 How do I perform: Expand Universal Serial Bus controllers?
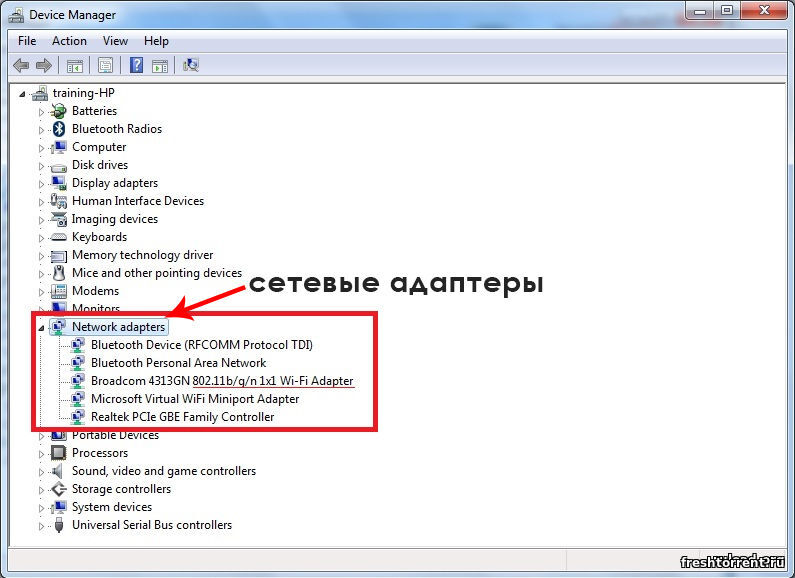pyautogui.click(x=41, y=525)
